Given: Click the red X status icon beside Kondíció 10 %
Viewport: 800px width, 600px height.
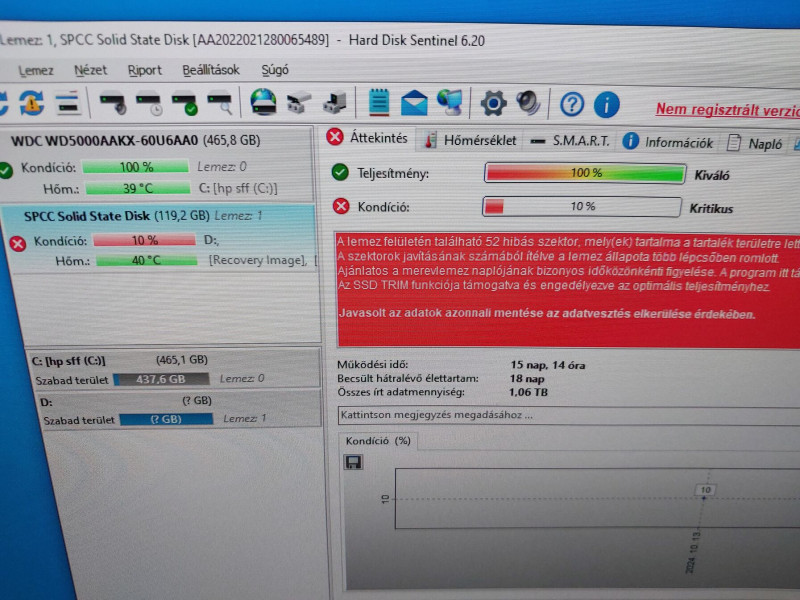Looking at the screenshot, I should click(x=341, y=206).
